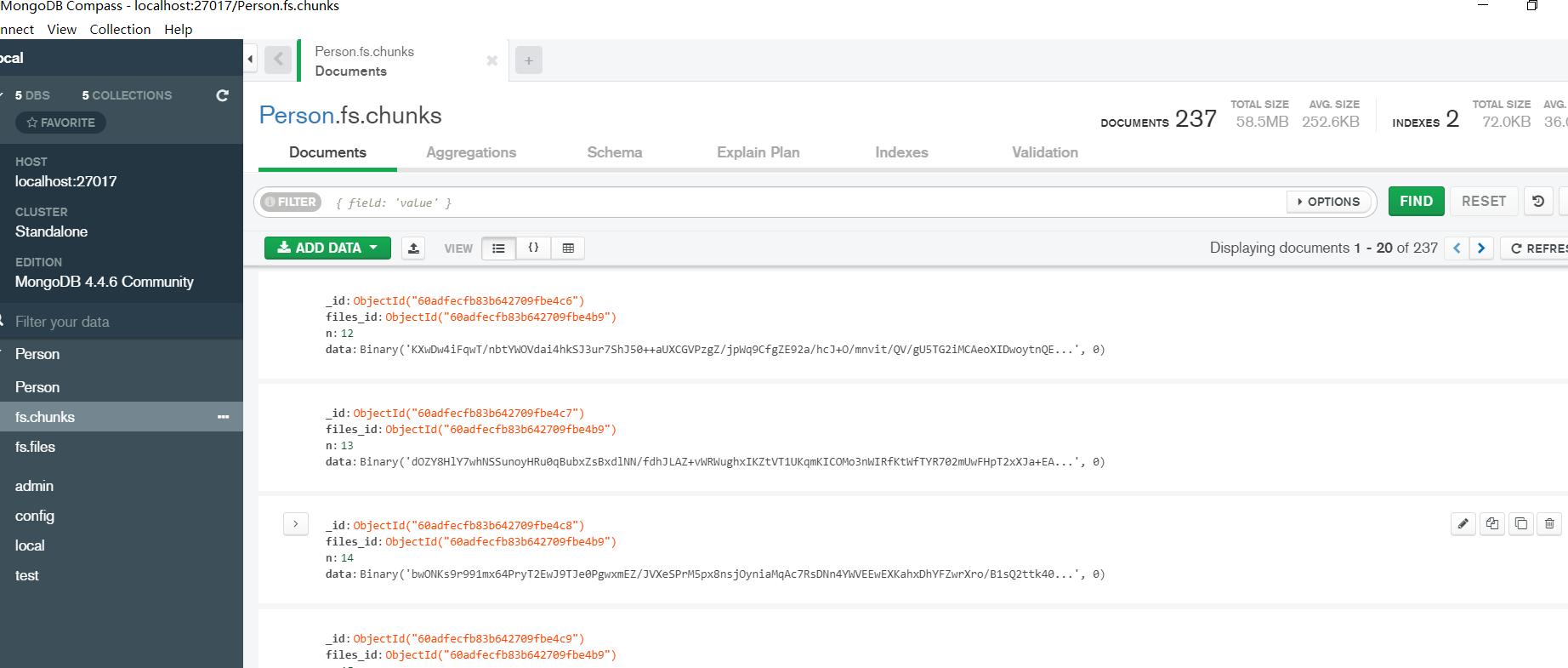Click the n: 12 field value
Image resolution: width=1568 pixels, height=668 pixels.
pyautogui.click(x=347, y=334)
